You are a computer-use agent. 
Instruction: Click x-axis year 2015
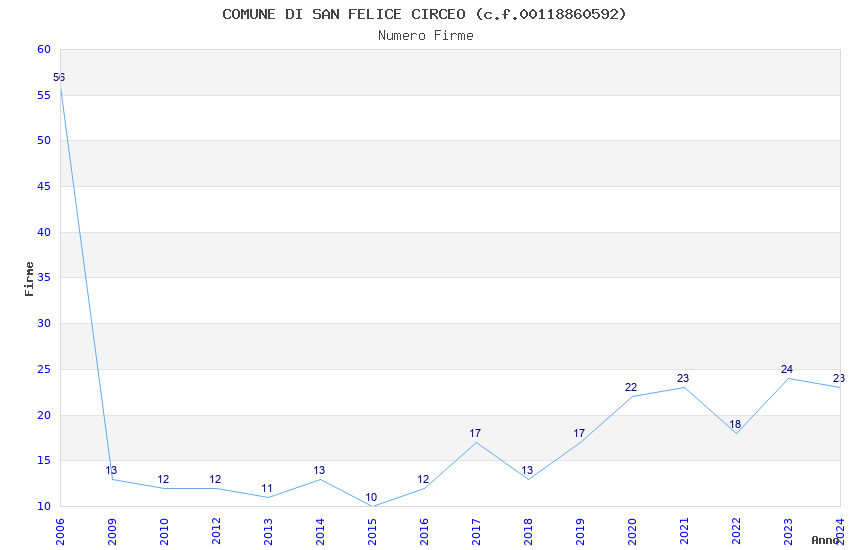click(372, 532)
